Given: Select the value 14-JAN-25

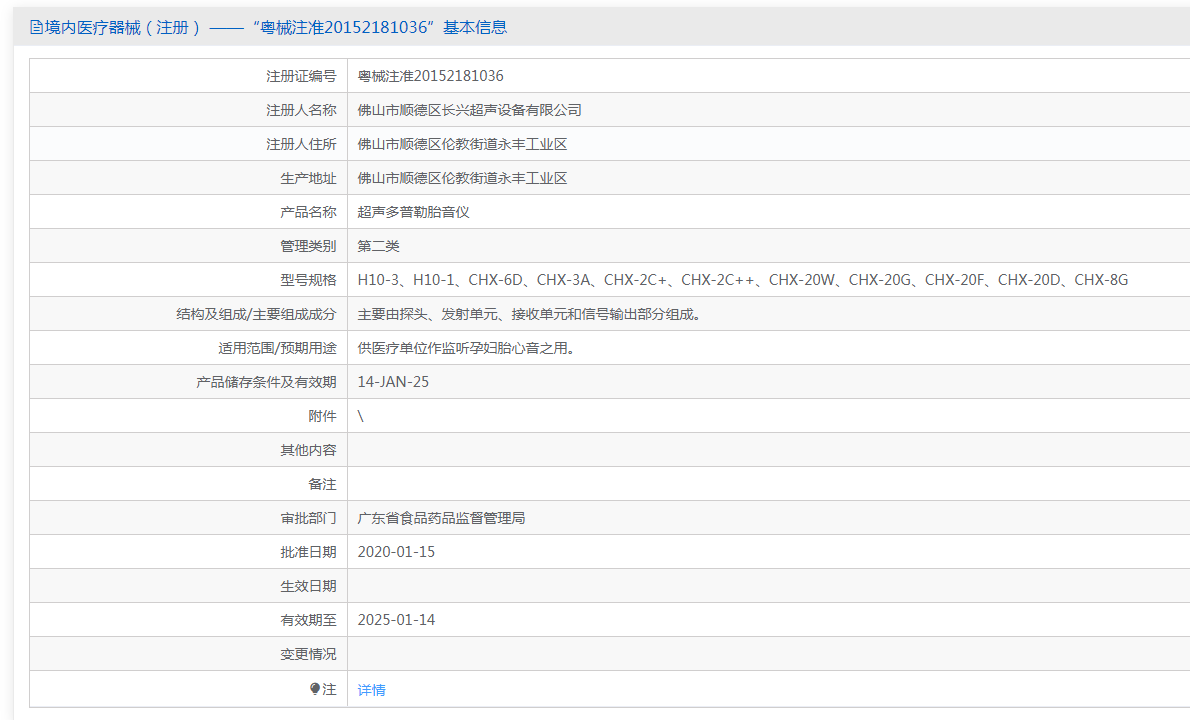Looking at the screenshot, I should point(393,382).
